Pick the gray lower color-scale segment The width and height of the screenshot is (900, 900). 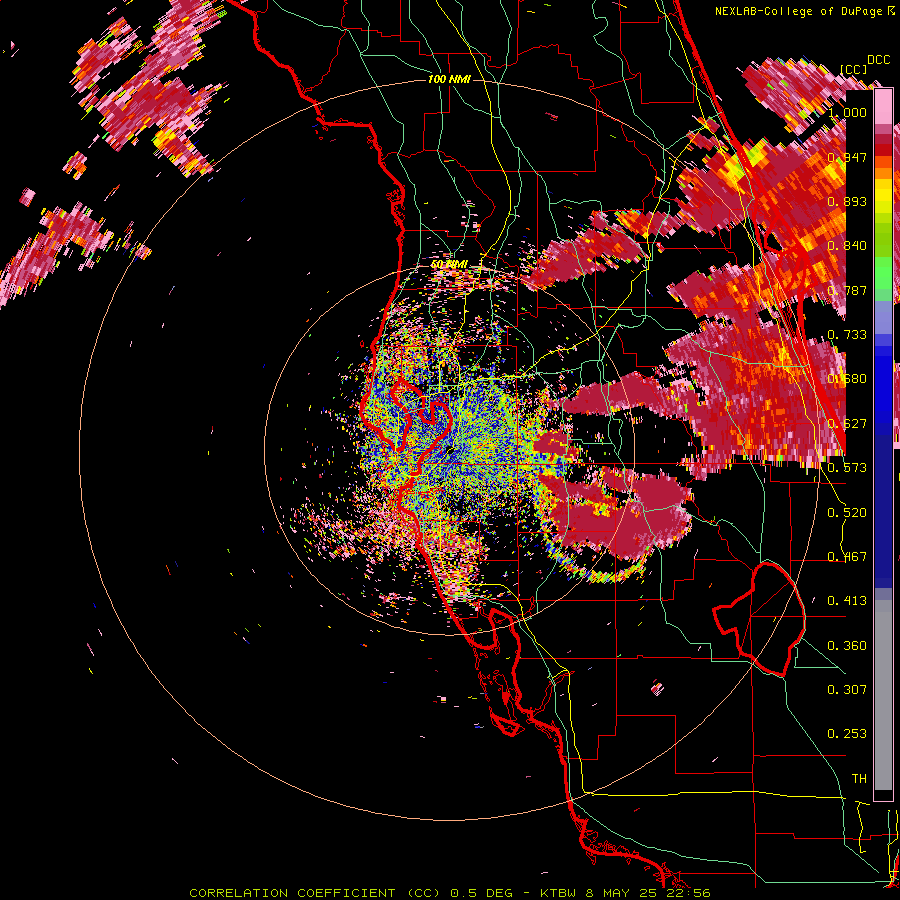click(883, 695)
